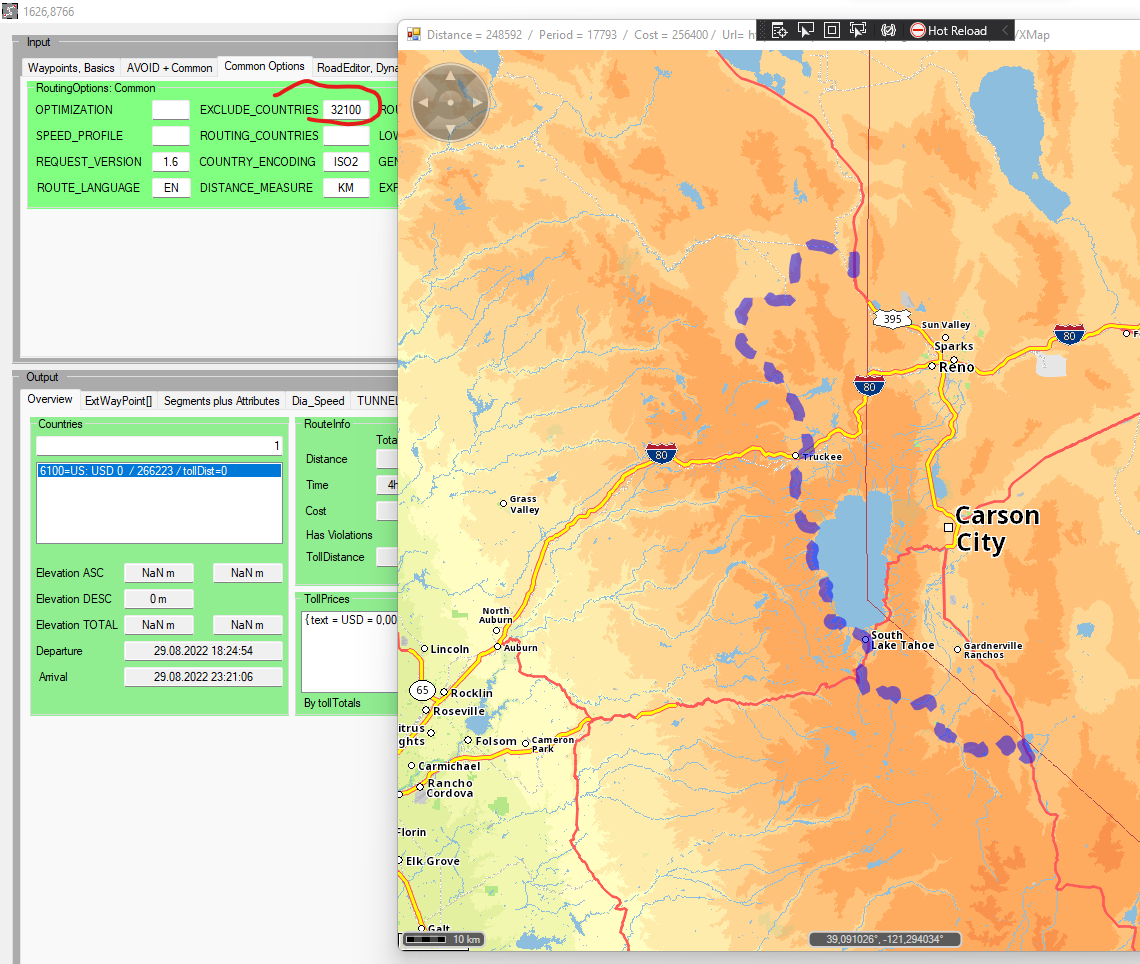The width and height of the screenshot is (1140, 964).
Task: Click the Hot Reload indicator
Action: click(x=948, y=31)
